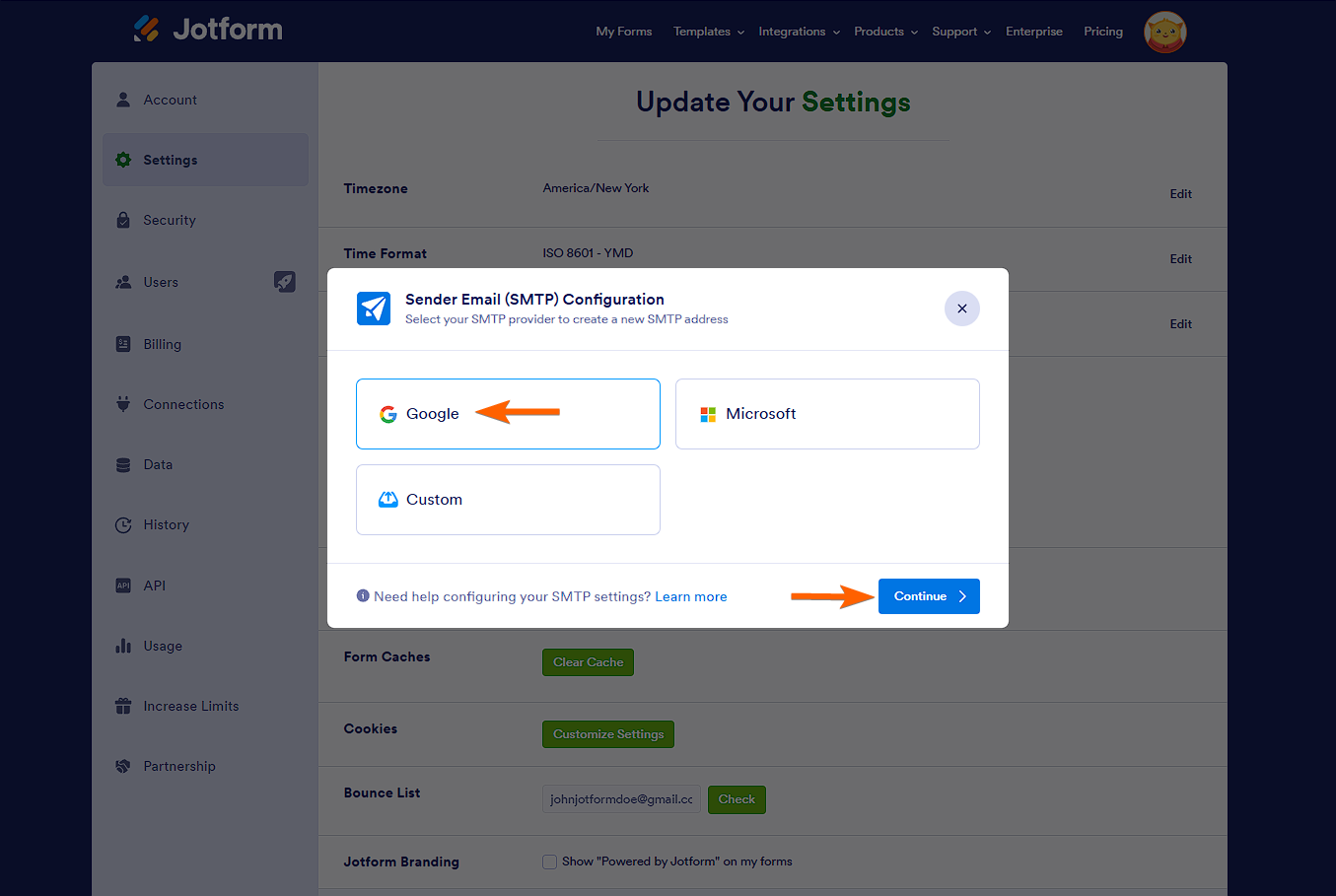Expand the Templates menu
Viewport: 1336px width, 896px height.
[709, 32]
